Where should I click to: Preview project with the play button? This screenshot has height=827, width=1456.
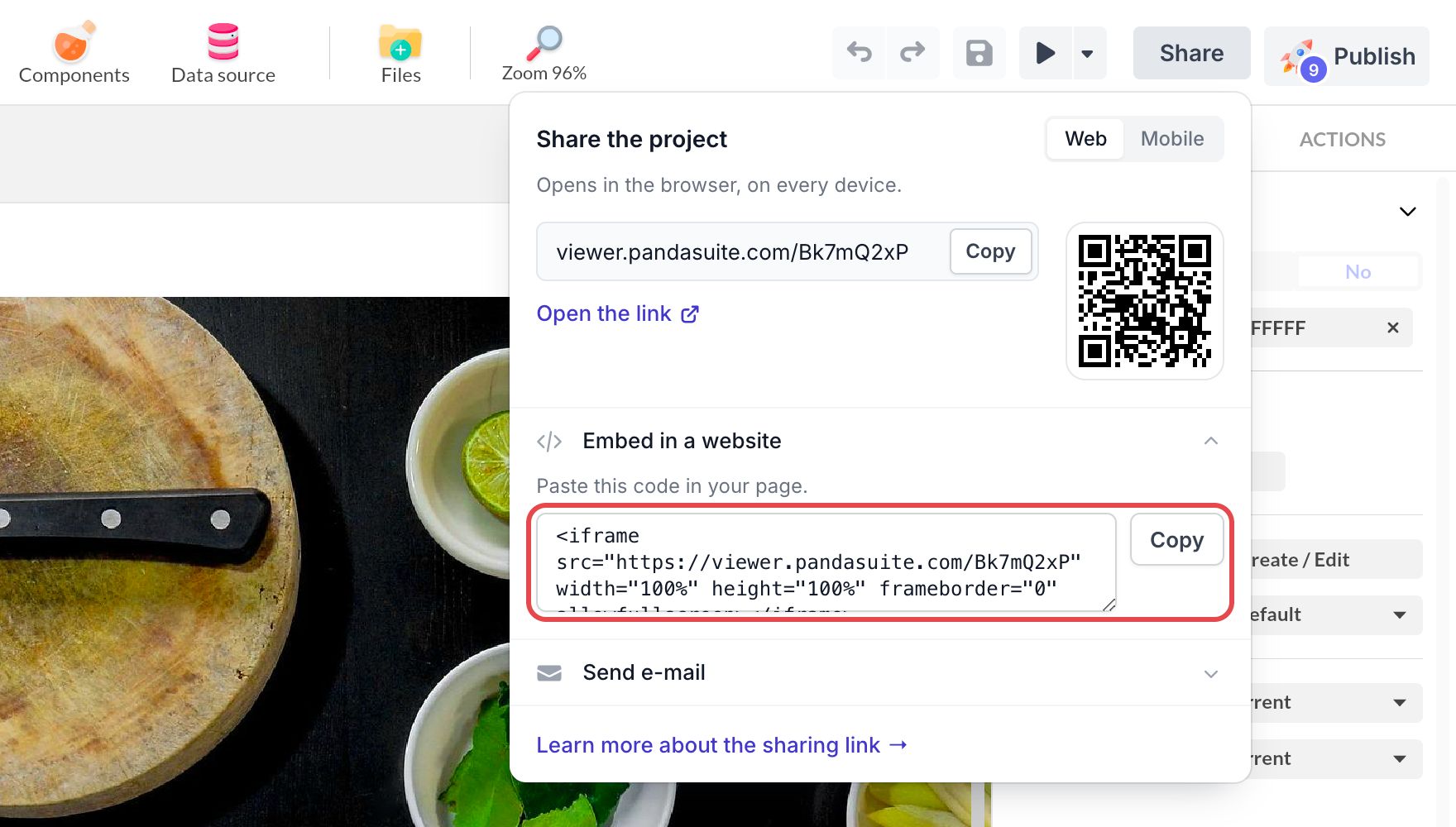pyautogui.click(x=1046, y=53)
